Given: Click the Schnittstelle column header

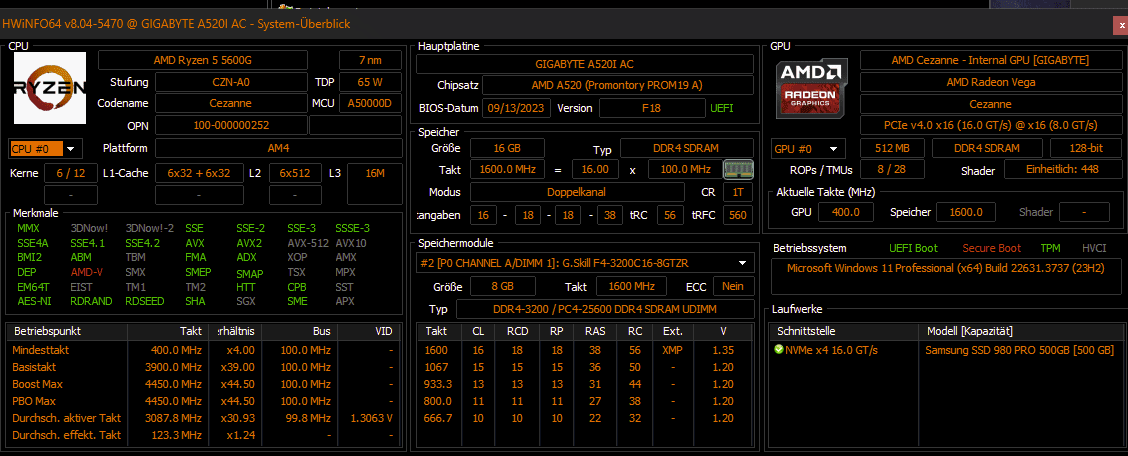Looking at the screenshot, I should coord(844,331).
